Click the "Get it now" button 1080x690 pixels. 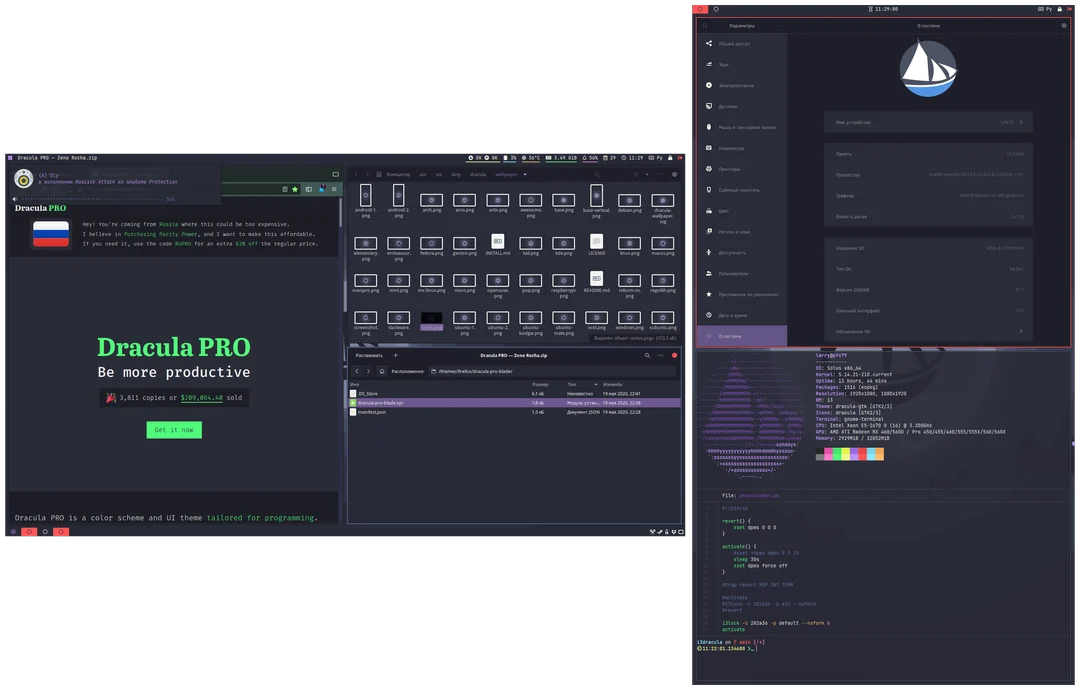[x=173, y=429]
